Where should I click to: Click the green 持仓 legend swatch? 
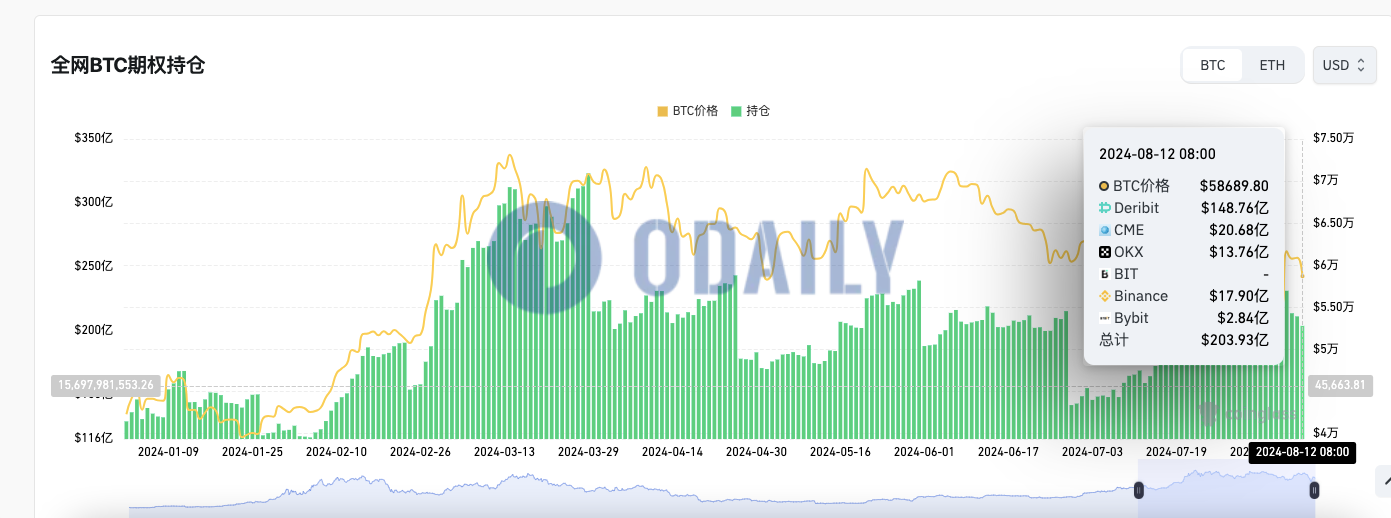tap(736, 111)
